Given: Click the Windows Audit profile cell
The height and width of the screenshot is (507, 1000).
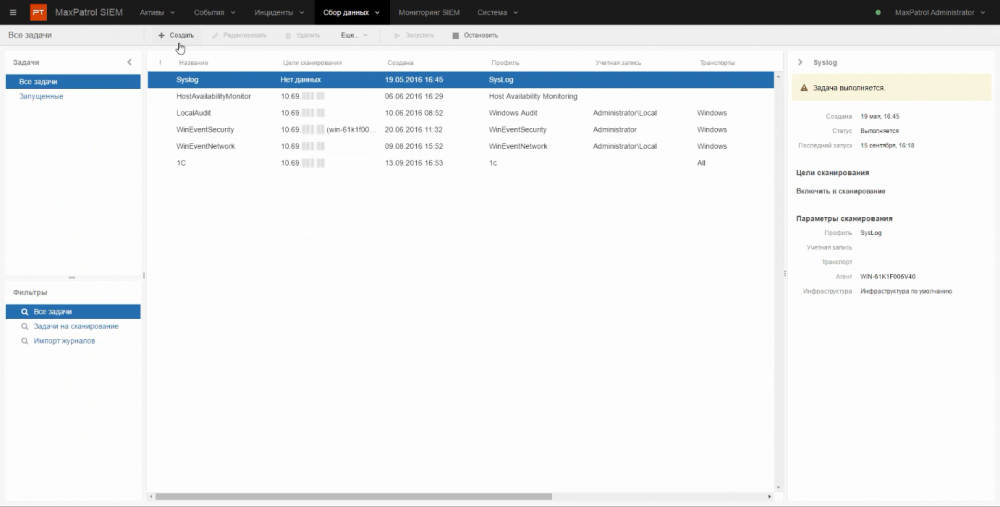Looking at the screenshot, I should (513, 113).
